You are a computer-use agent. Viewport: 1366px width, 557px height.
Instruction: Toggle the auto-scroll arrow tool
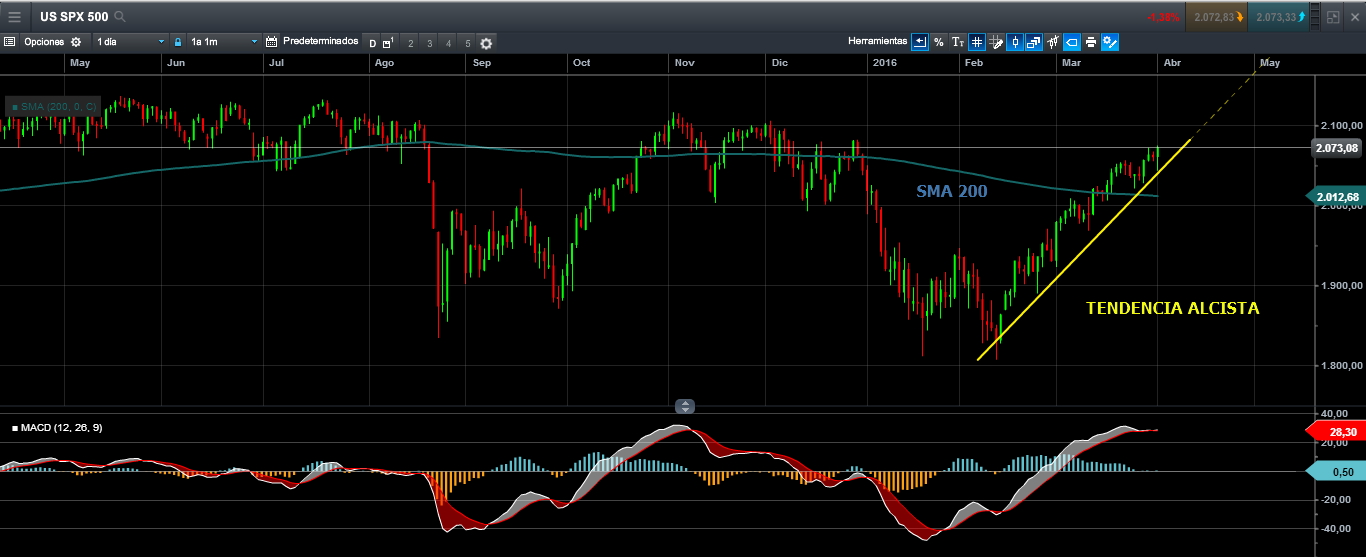(x=920, y=42)
